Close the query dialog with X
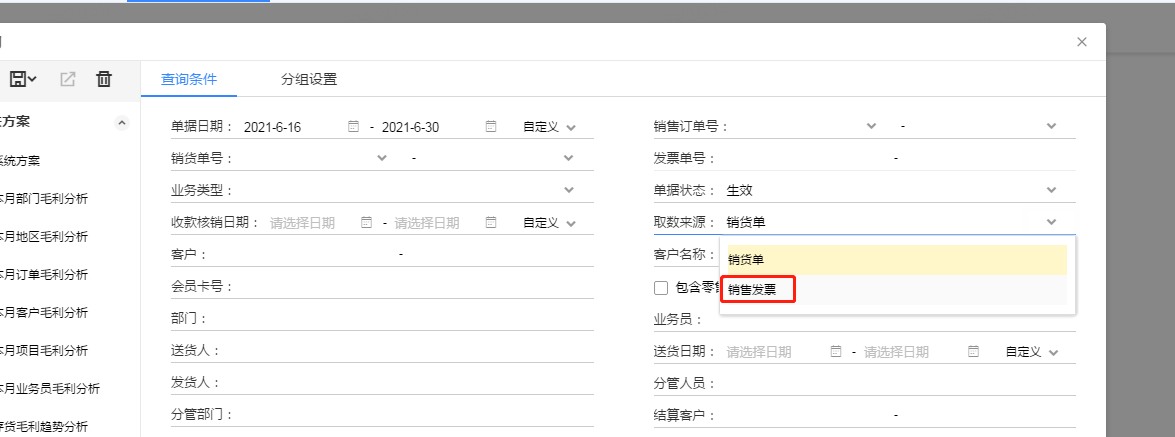1175x437 pixels. point(1081,42)
